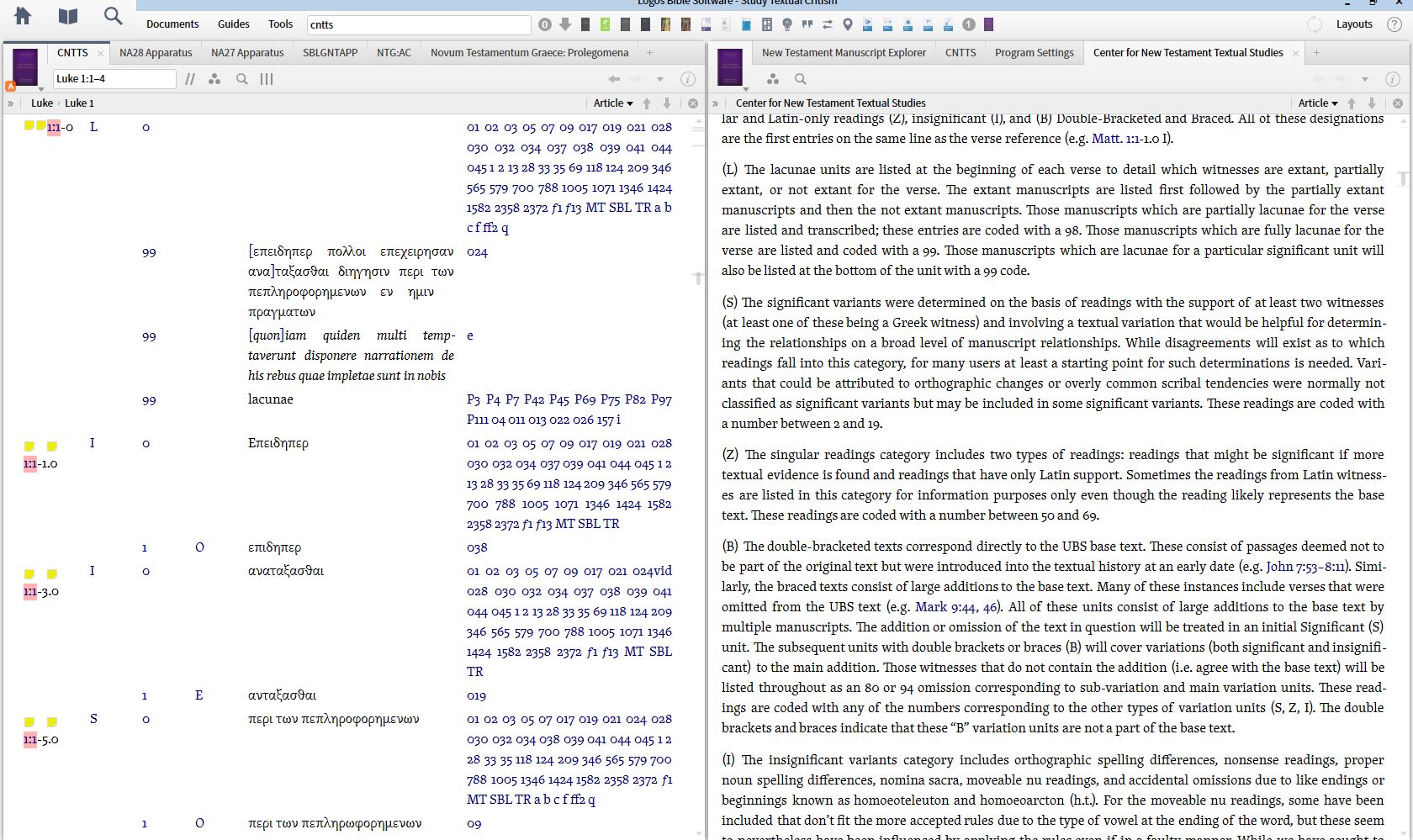The image size is (1413, 840).
Task: Jump to next article in the Luke panel
Action: (x=667, y=103)
